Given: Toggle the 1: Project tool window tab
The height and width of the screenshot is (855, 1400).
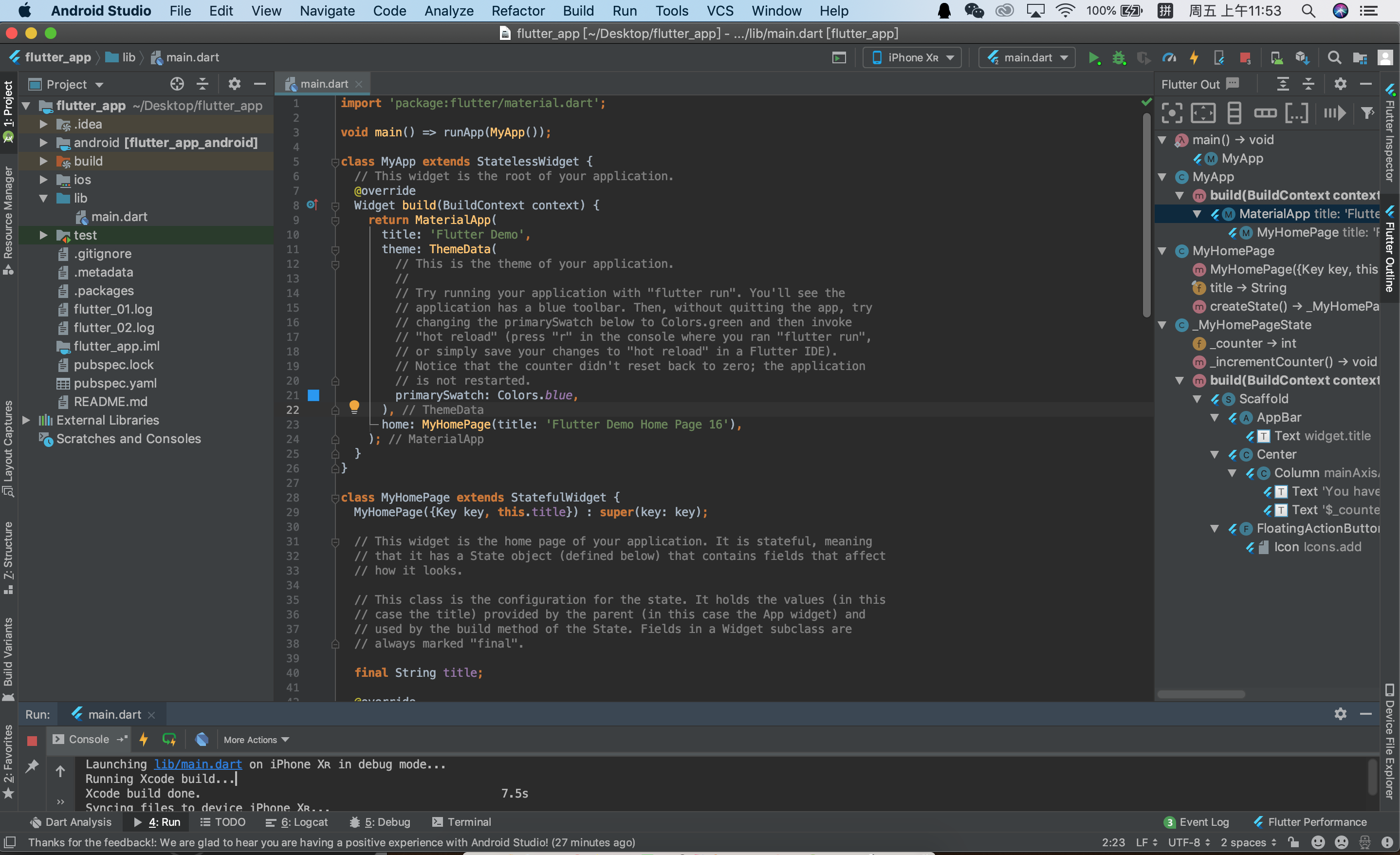Looking at the screenshot, I should [x=9, y=105].
